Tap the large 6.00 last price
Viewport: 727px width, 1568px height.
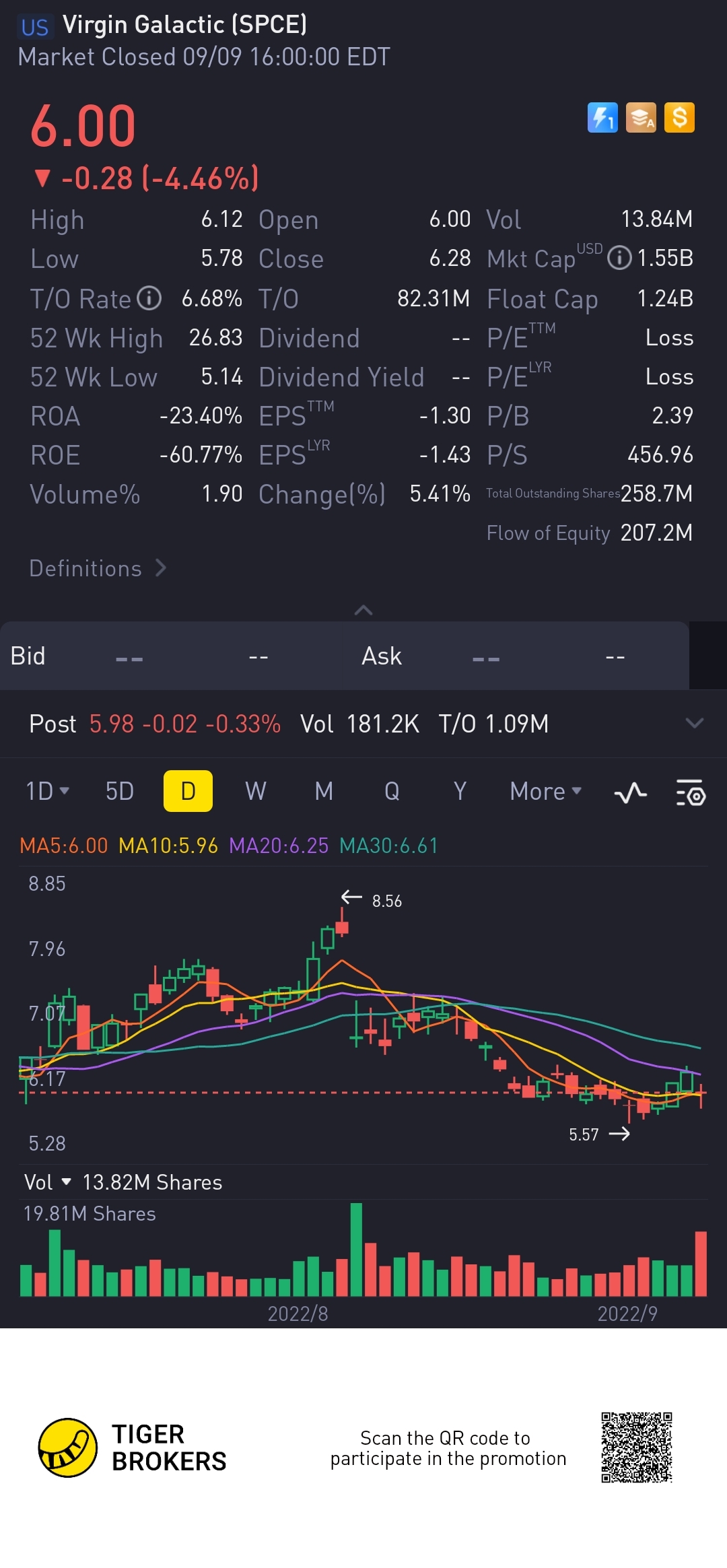pyautogui.click(x=83, y=126)
